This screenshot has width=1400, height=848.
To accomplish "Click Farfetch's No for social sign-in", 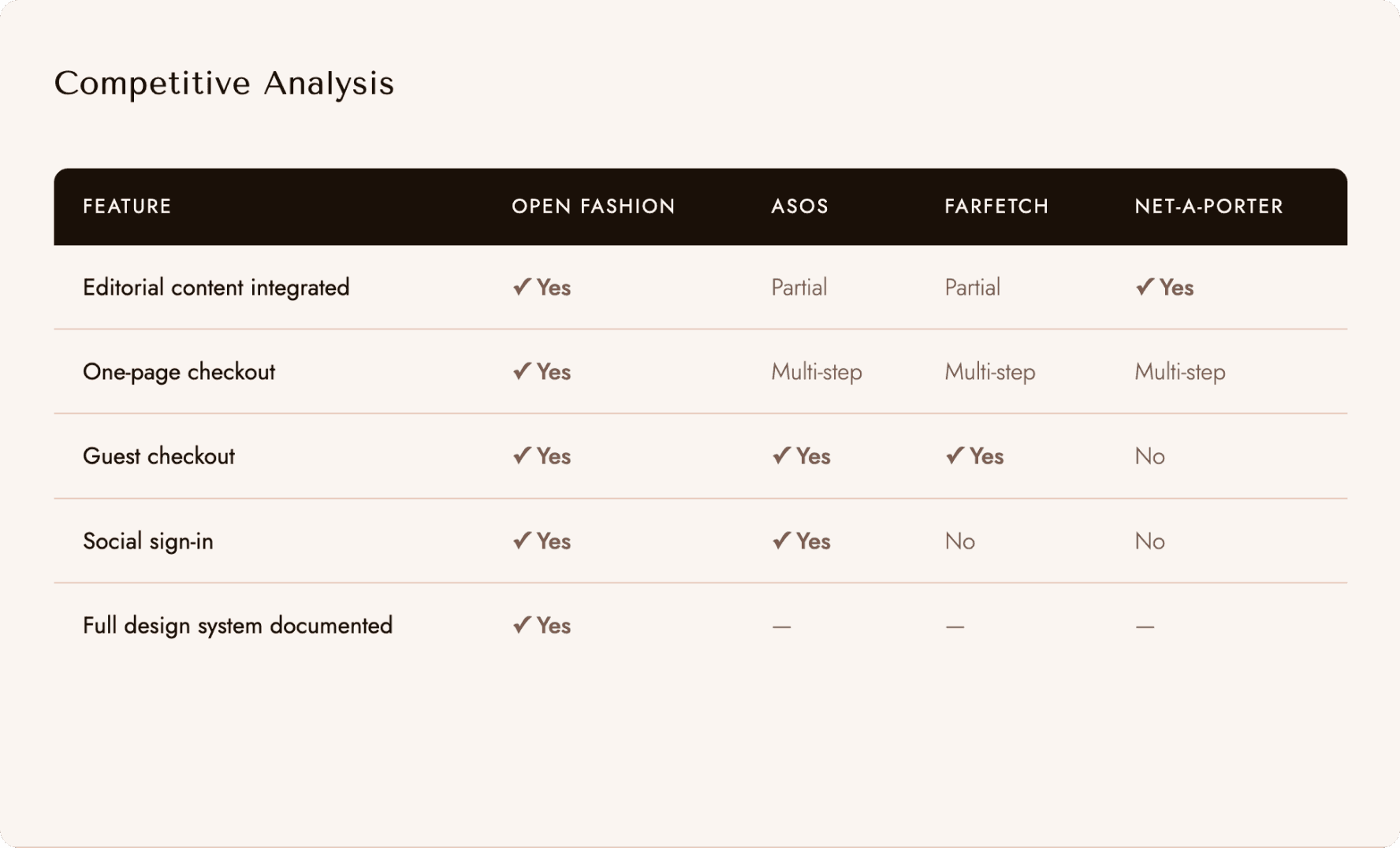I will pyautogui.click(x=960, y=541).
